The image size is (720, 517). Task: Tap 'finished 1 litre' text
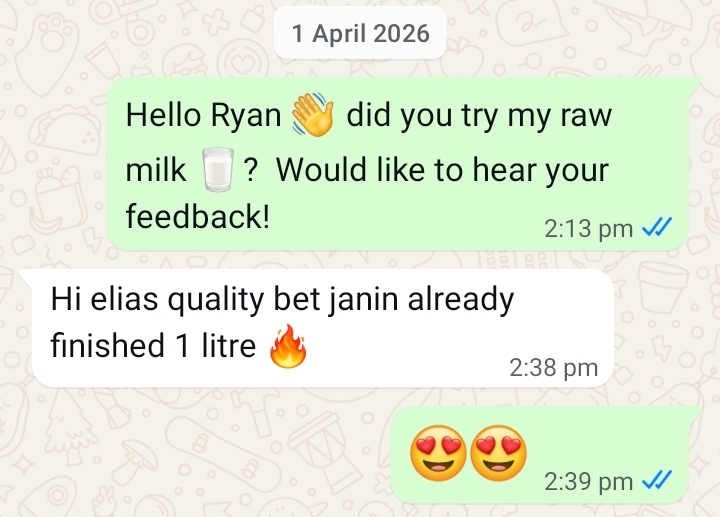tap(153, 345)
